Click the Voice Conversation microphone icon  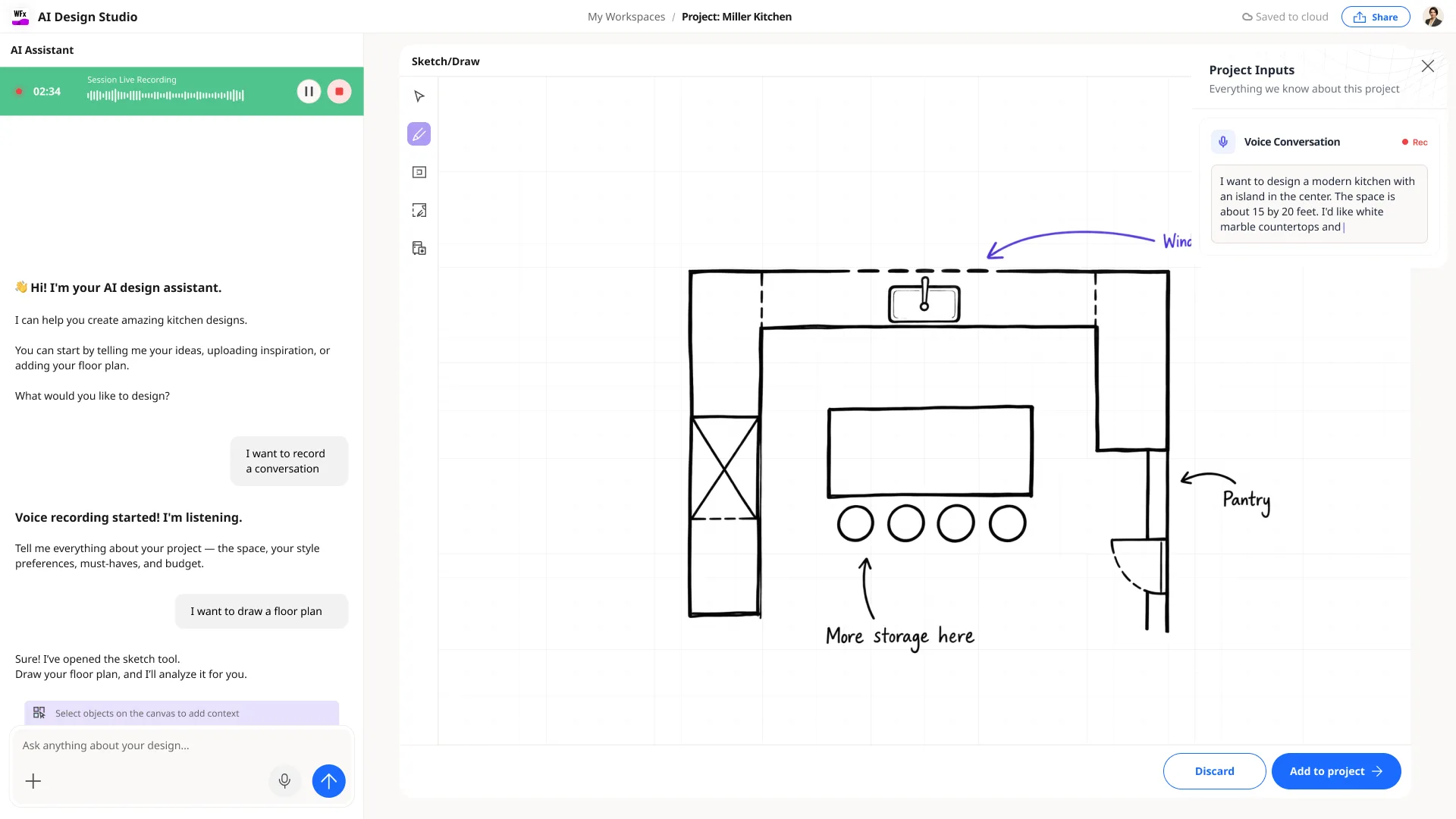tap(1223, 142)
